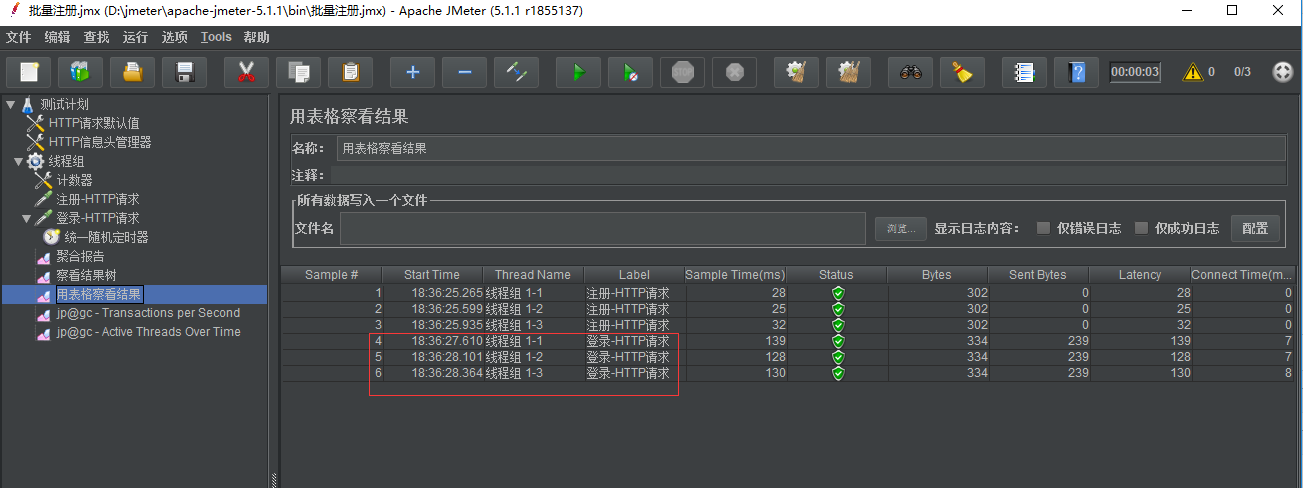This screenshot has height=488, width=1303.
Task: Select HTTP信息头管理器 in the tree
Action: coord(100,142)
